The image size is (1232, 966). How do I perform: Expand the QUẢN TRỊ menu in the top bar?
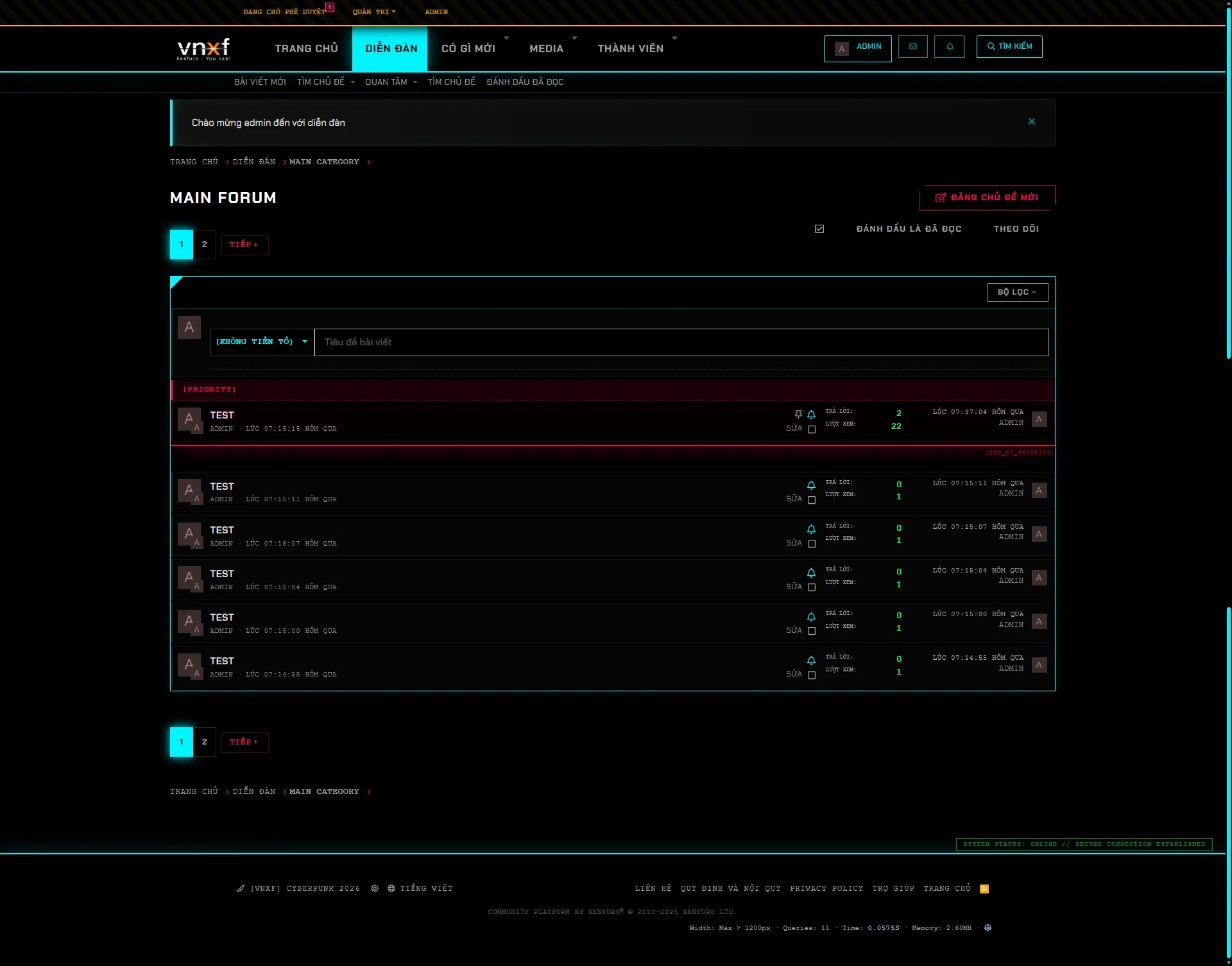(x=375, y=11)
